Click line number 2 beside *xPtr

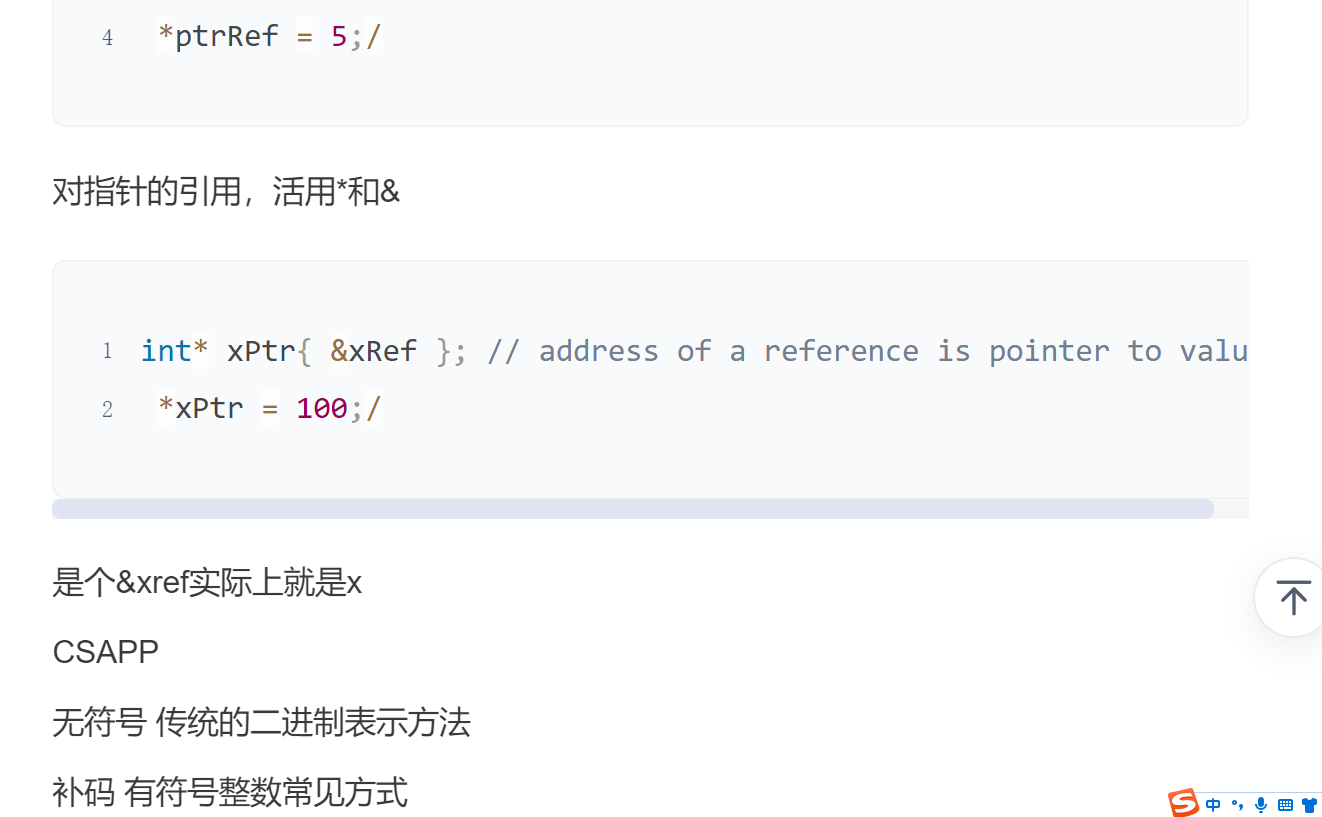[x=107, y=409]
